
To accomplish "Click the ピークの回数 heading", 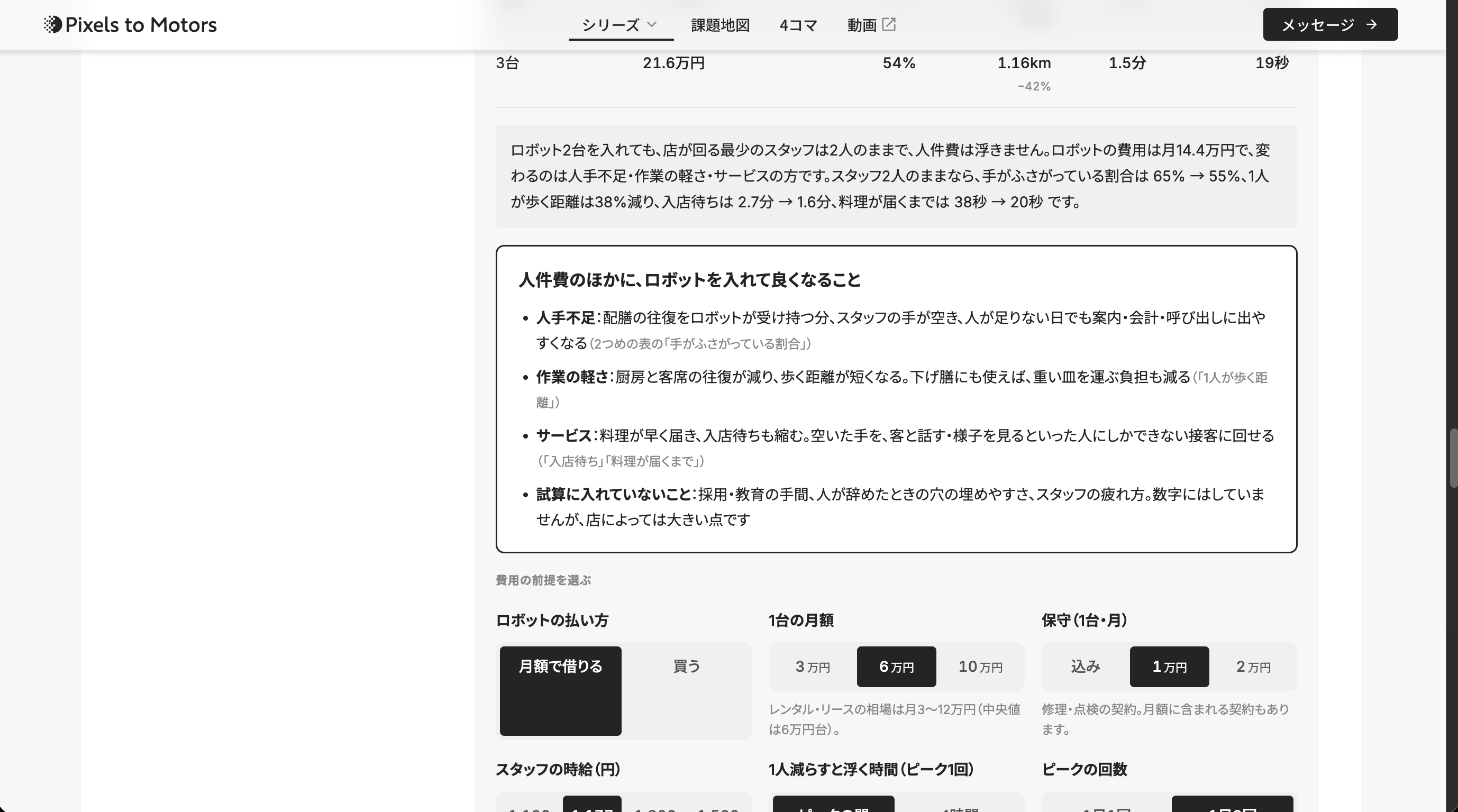I will [1085, 770].
